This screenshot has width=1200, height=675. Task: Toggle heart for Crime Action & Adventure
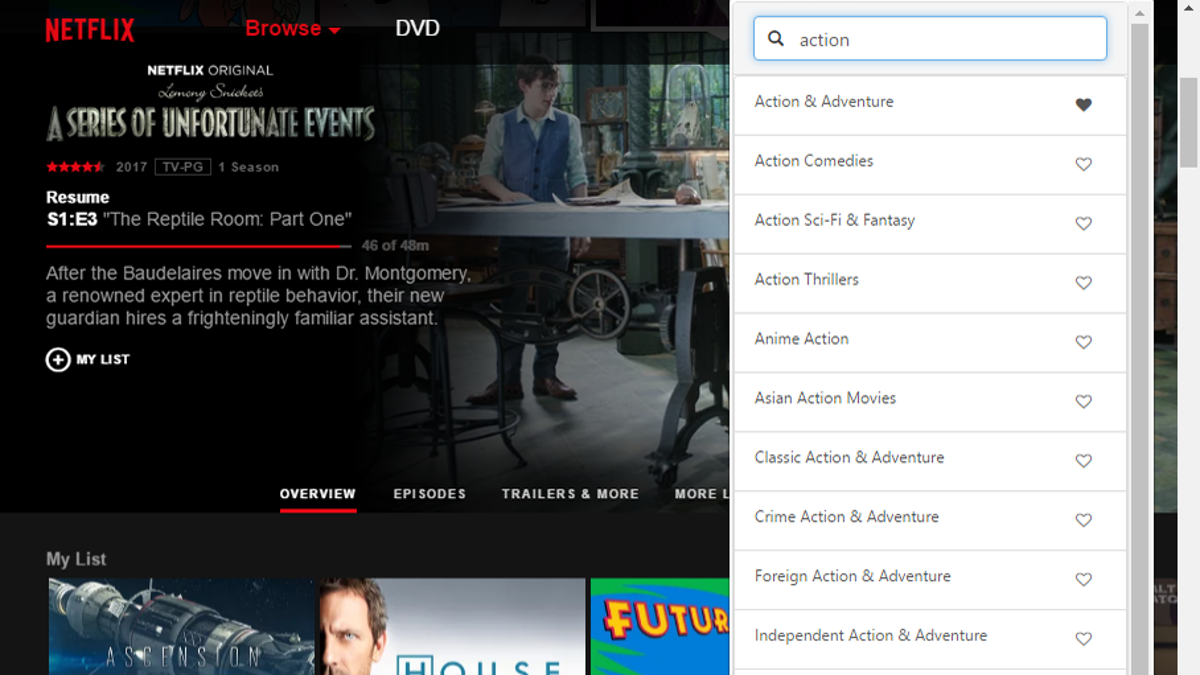click(1083, 520)
